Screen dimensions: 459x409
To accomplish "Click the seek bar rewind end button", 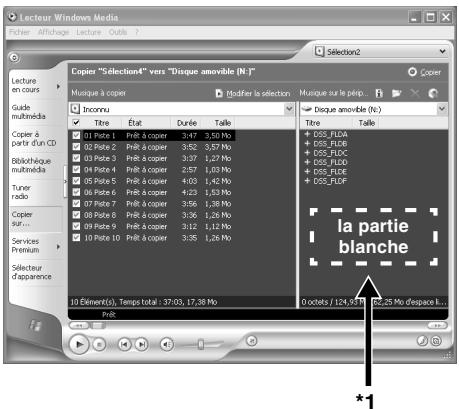I will (79, 325).
